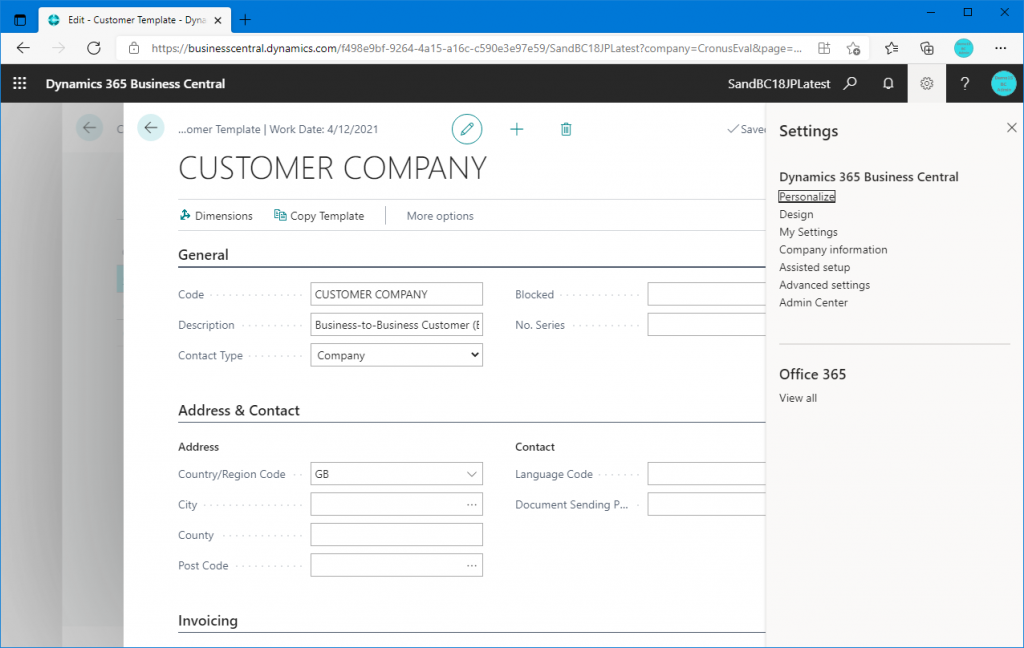Open Admin Center link
This screenshot has height=648, width=1024.
[813, 302]
